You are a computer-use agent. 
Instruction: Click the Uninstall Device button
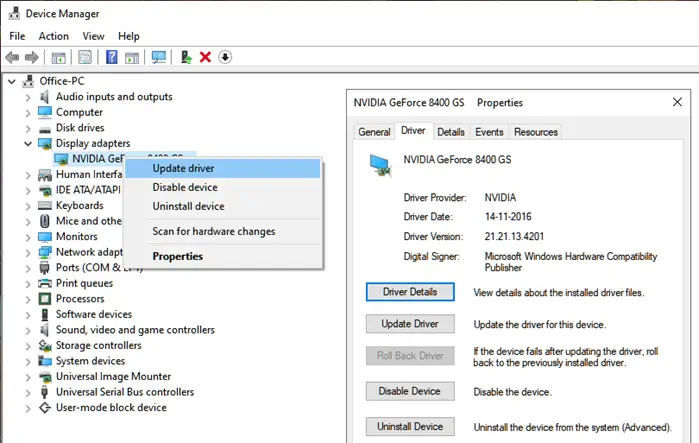410,427
